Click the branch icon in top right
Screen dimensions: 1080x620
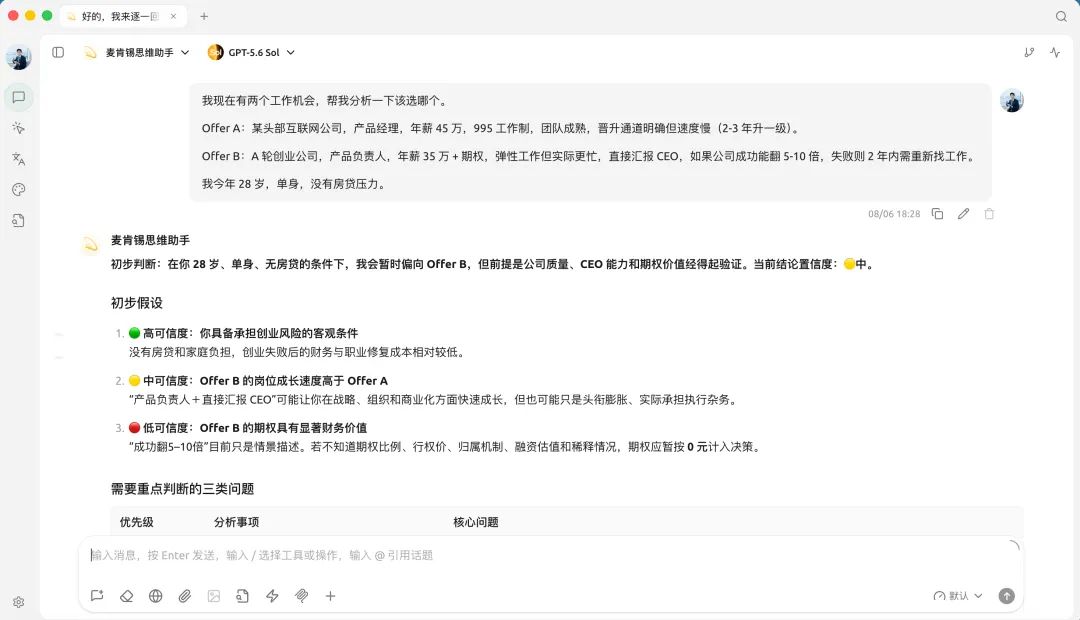coord(1029,52)
